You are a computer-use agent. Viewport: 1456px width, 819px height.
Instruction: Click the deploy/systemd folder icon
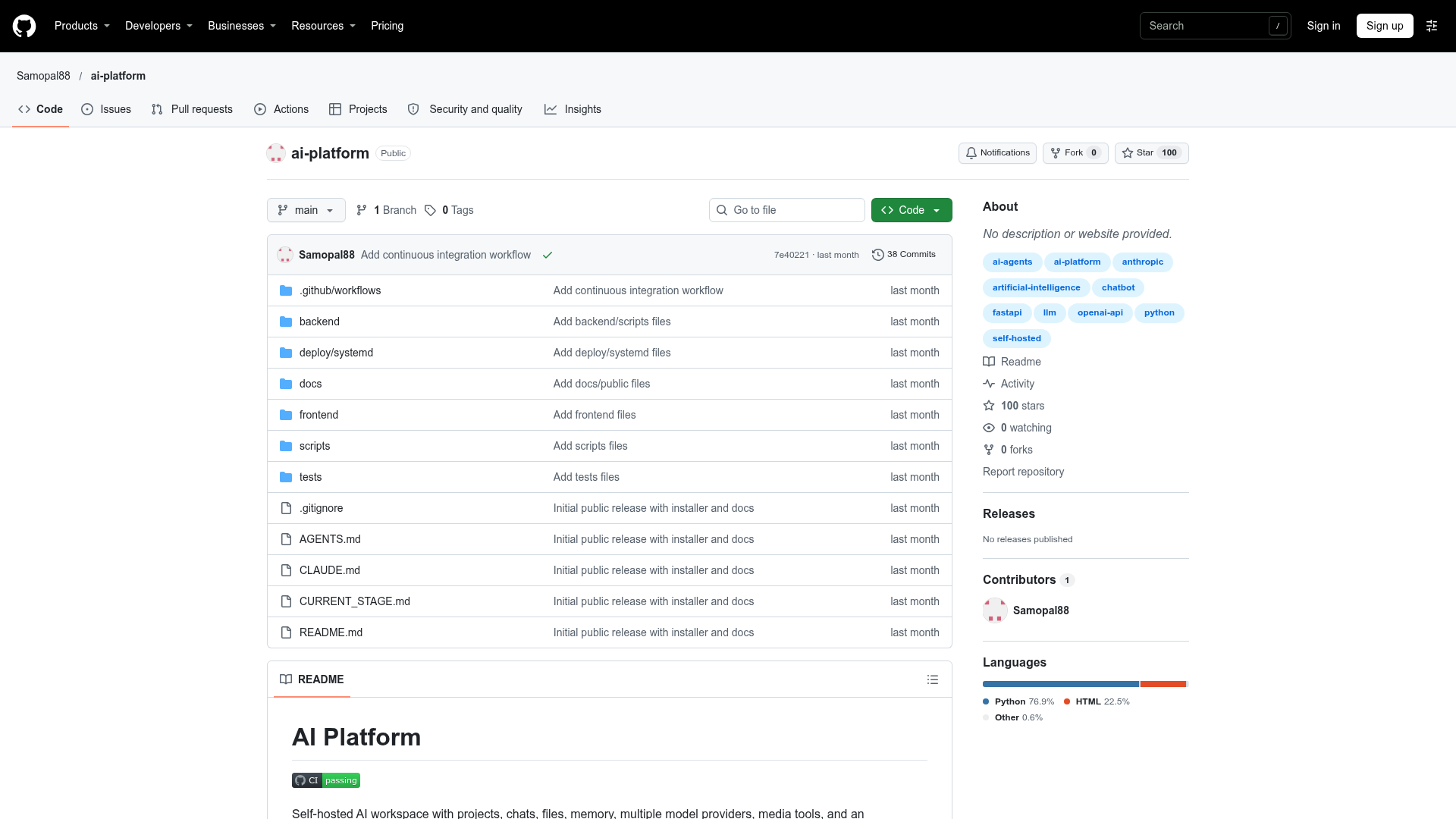[286, 353]
